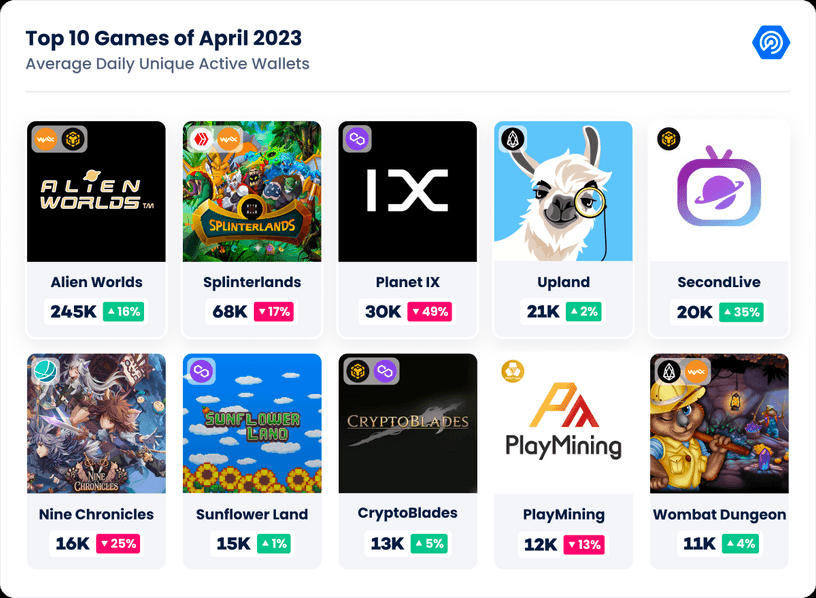816x598 pixels.
Task: Click the BNB chain icon on SecondLive
Action: coord(669,139)
